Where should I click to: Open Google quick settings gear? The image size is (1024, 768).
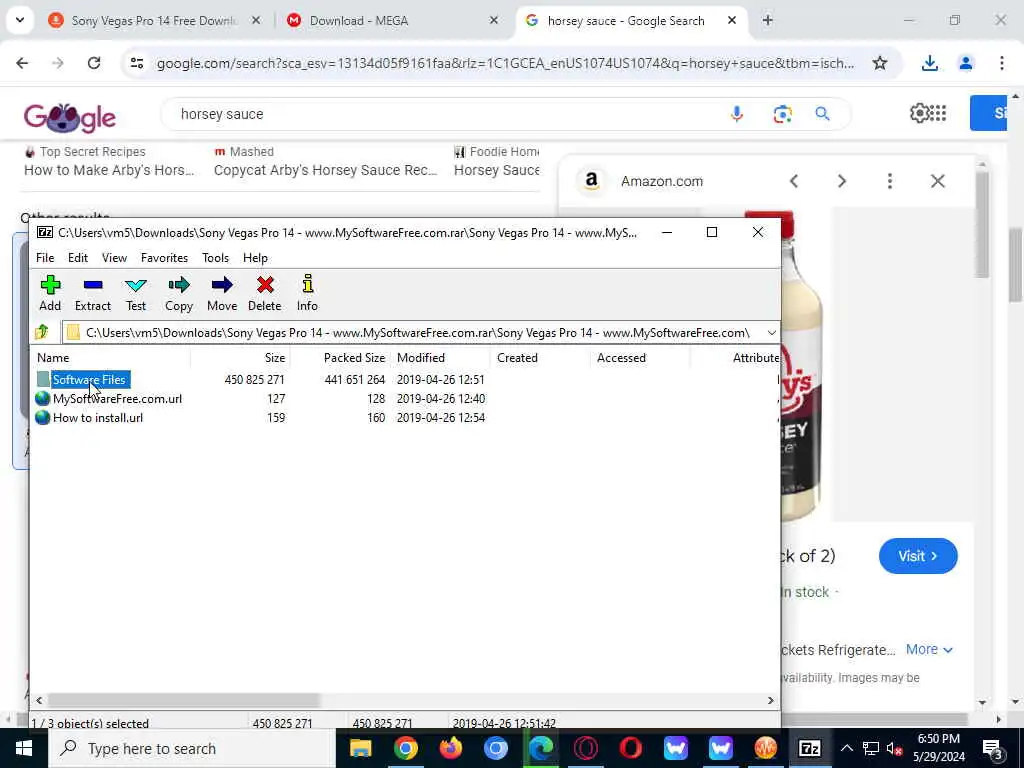click(919, 113)
